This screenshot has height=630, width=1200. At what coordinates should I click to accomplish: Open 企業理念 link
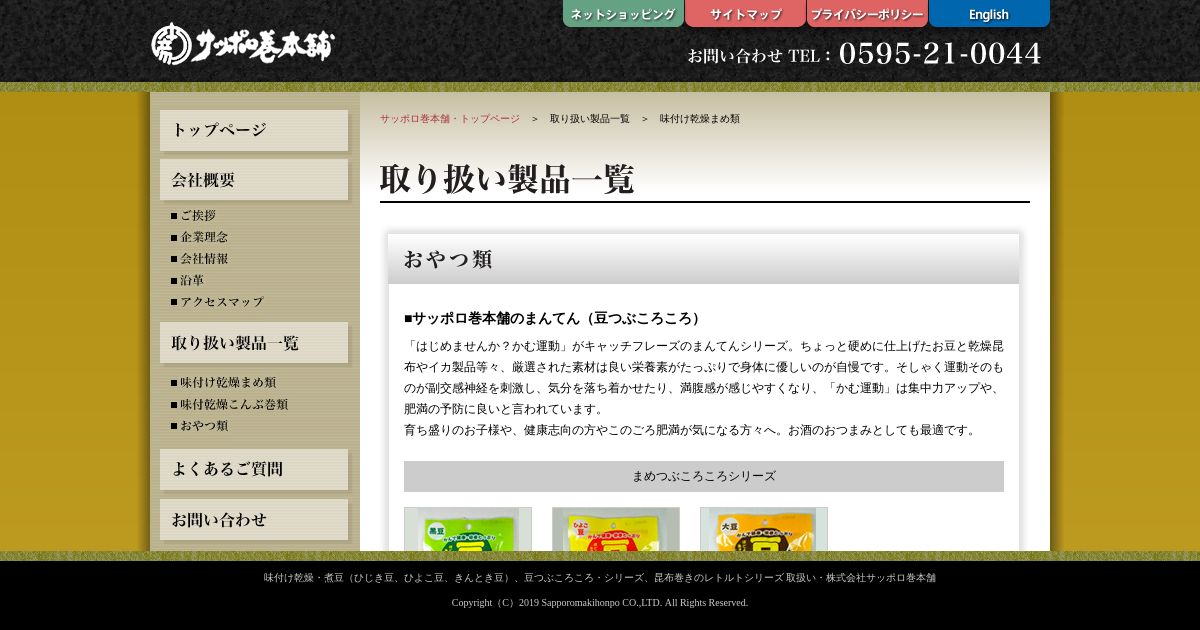point(199,237)
